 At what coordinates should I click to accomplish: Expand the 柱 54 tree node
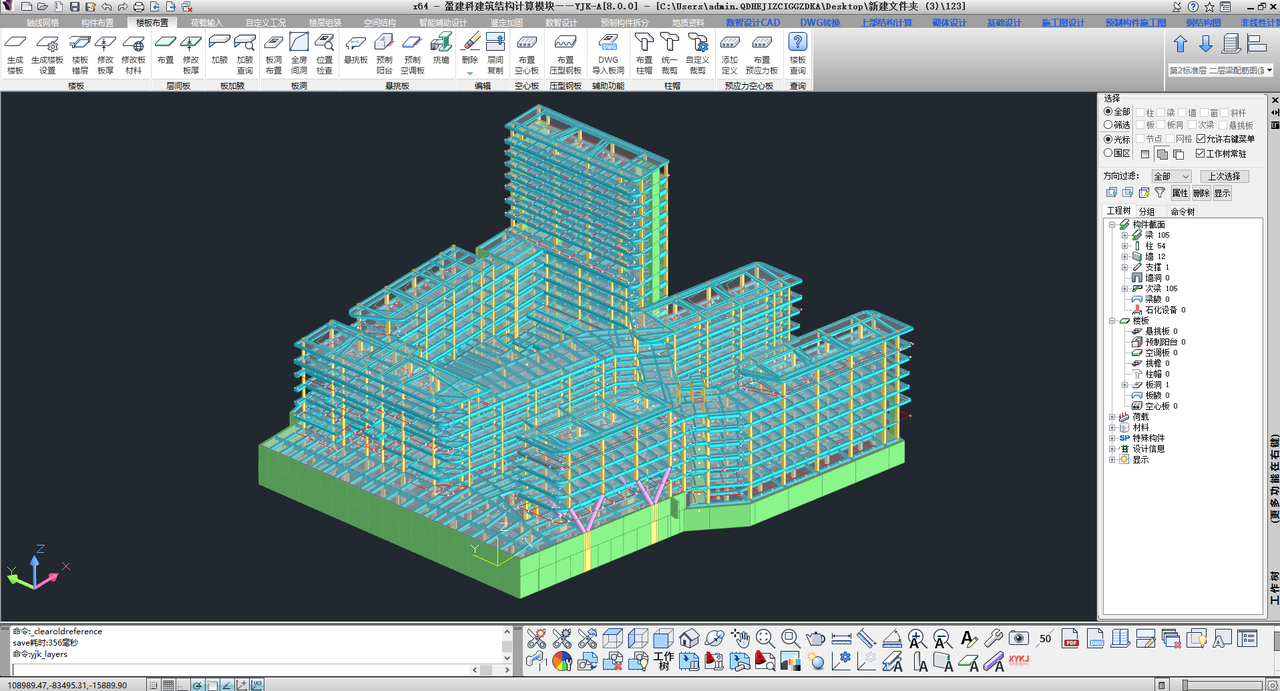pos(1124,246)
